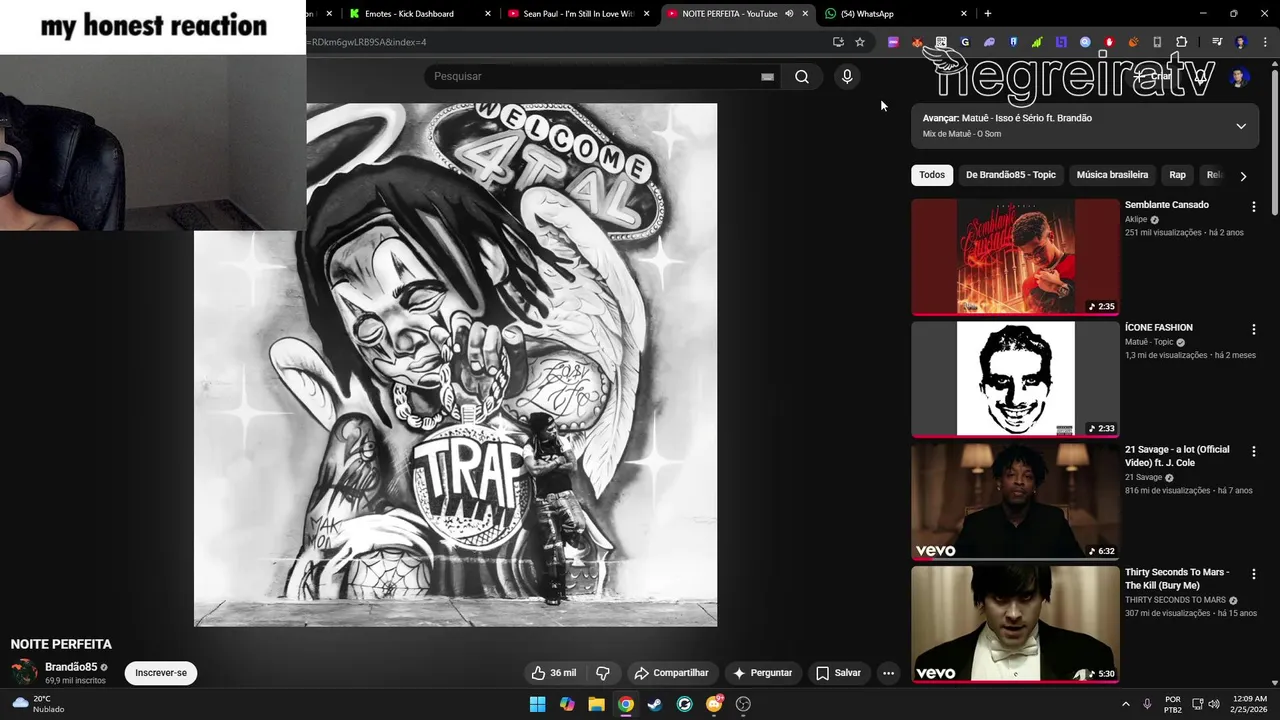Click the POR PTB2 language indicator
Screen dimensions: 1280x720
pyautogui.click(x=1173, y=704)
